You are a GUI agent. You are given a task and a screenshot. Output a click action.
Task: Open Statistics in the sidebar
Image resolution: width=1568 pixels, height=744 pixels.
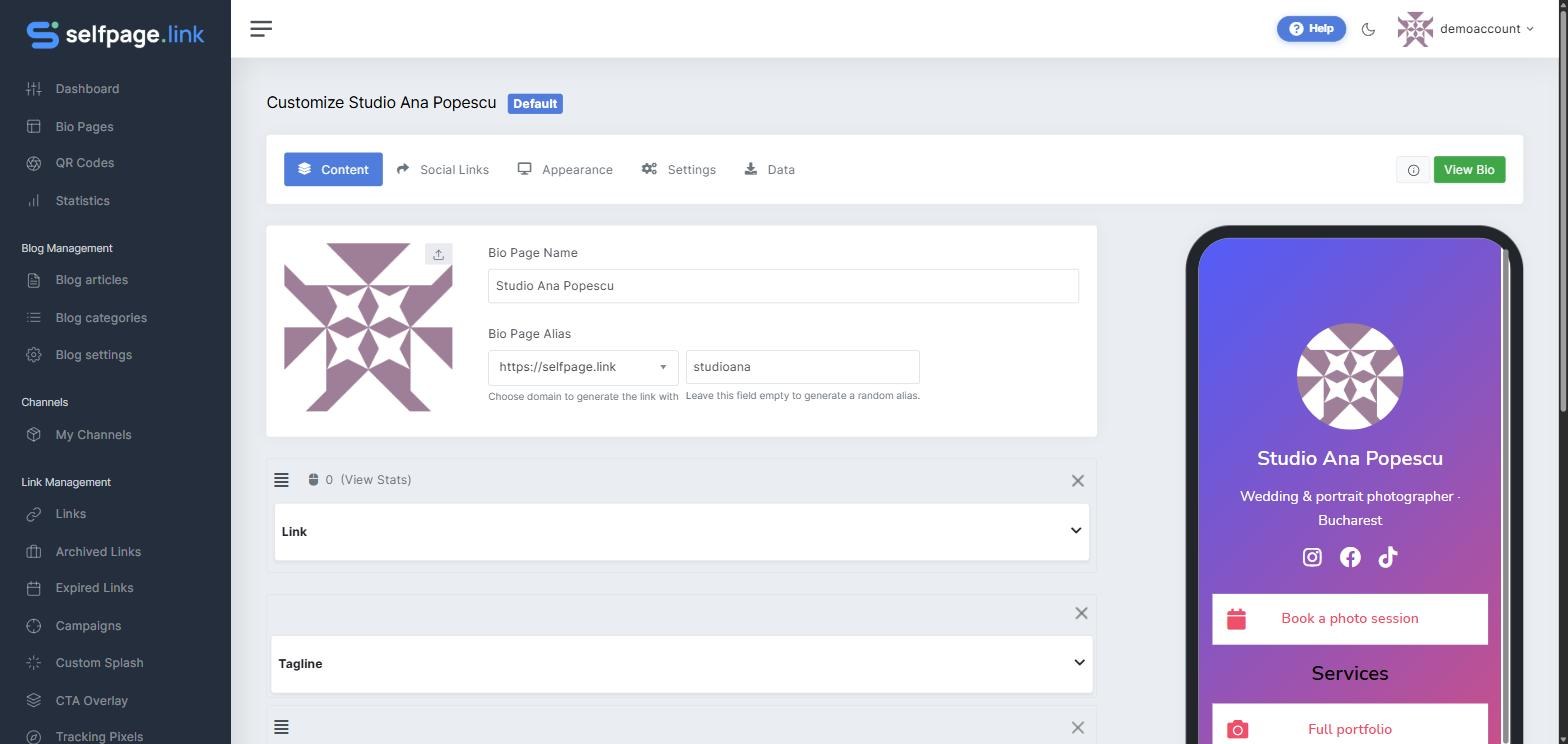coord(82,201)
